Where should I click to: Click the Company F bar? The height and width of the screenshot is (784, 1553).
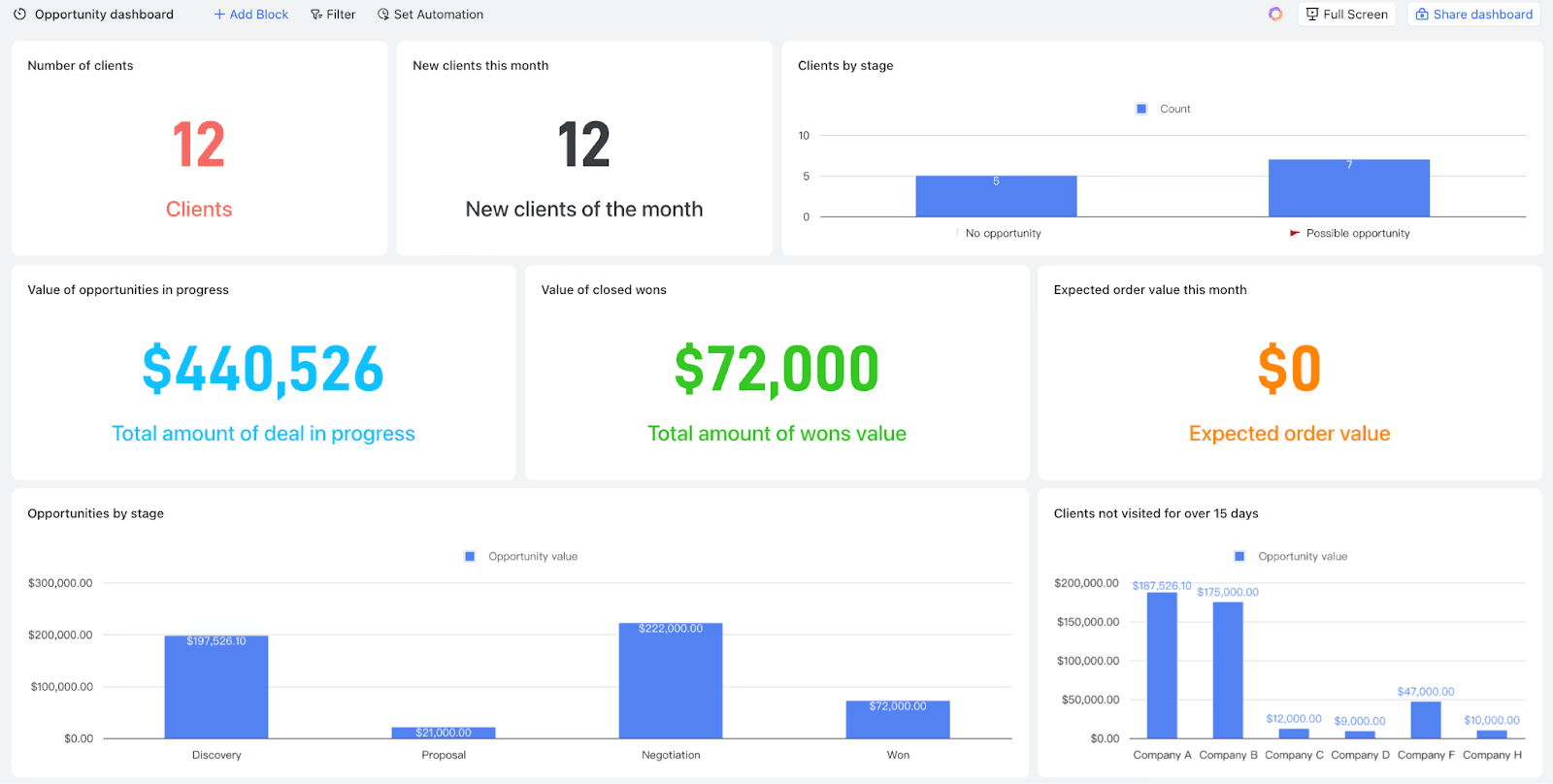[x=1426, y=720]
